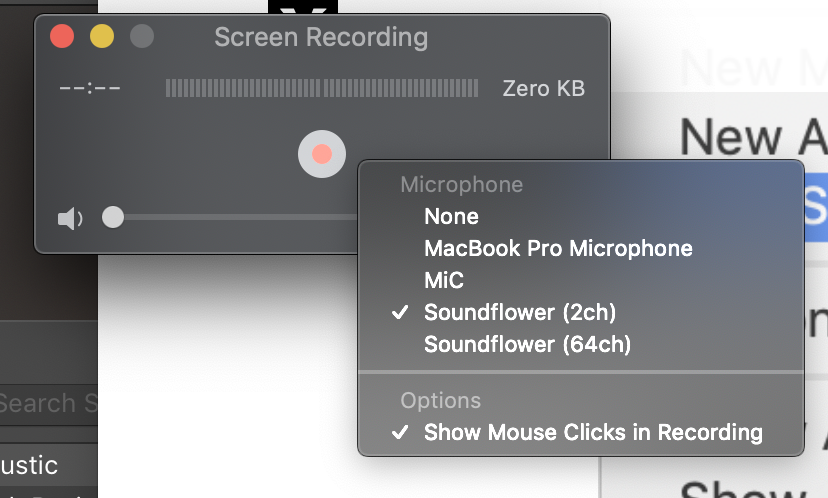Click the checkmark beside Soundflower (2ch)
This screenshot has width=828, height=498.
point(400,313)
